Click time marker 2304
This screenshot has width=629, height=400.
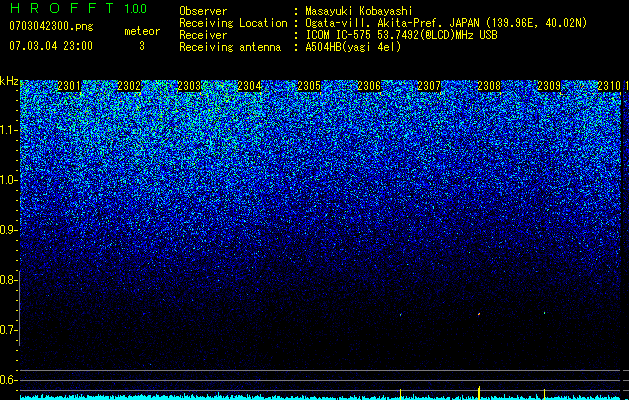[x=249, y=86]
